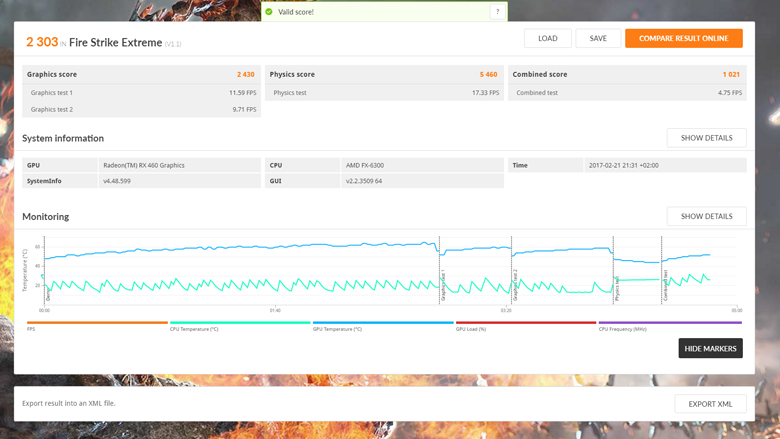Click the green valid score checkmark icon
780x439 pixels.
pos(269,12)
